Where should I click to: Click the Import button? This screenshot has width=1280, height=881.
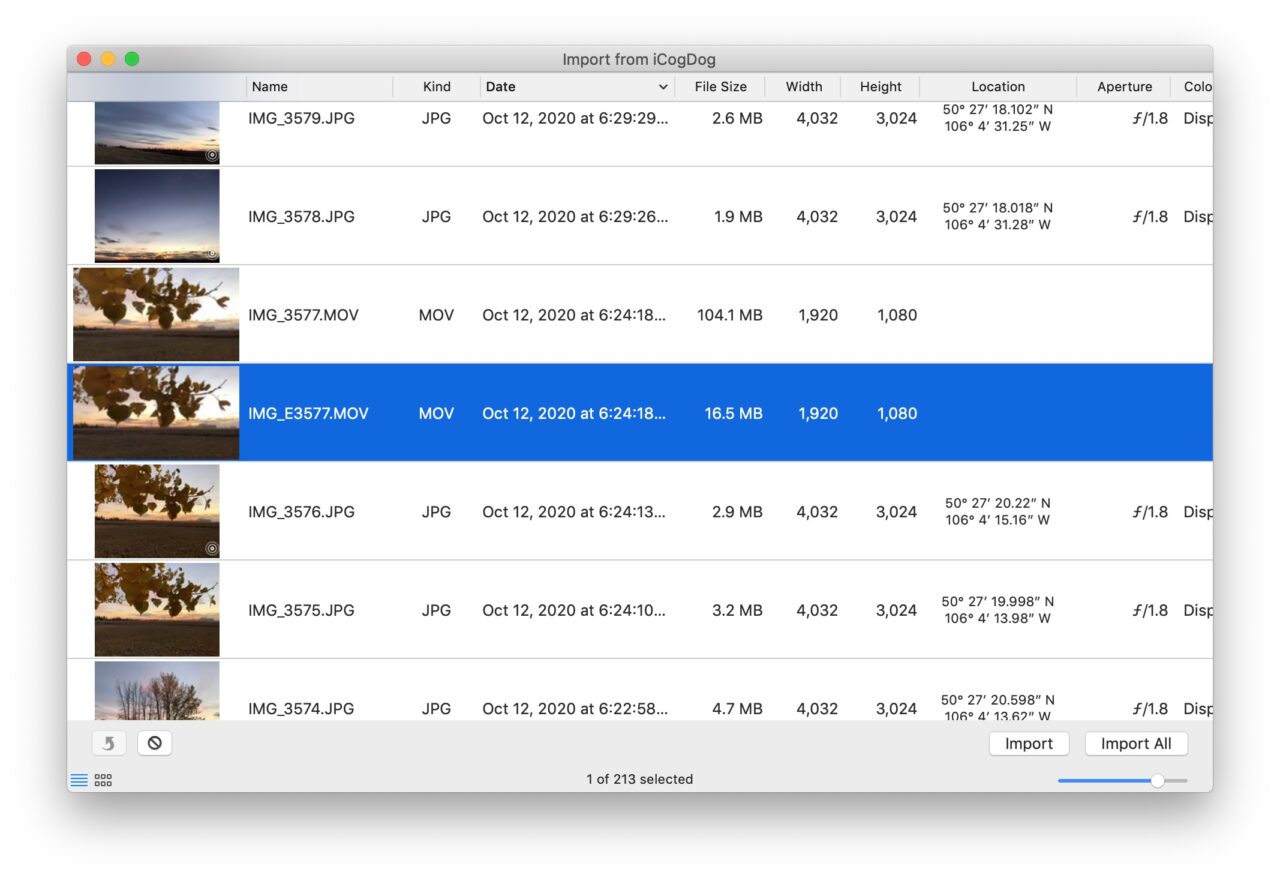coord(1029,744)
